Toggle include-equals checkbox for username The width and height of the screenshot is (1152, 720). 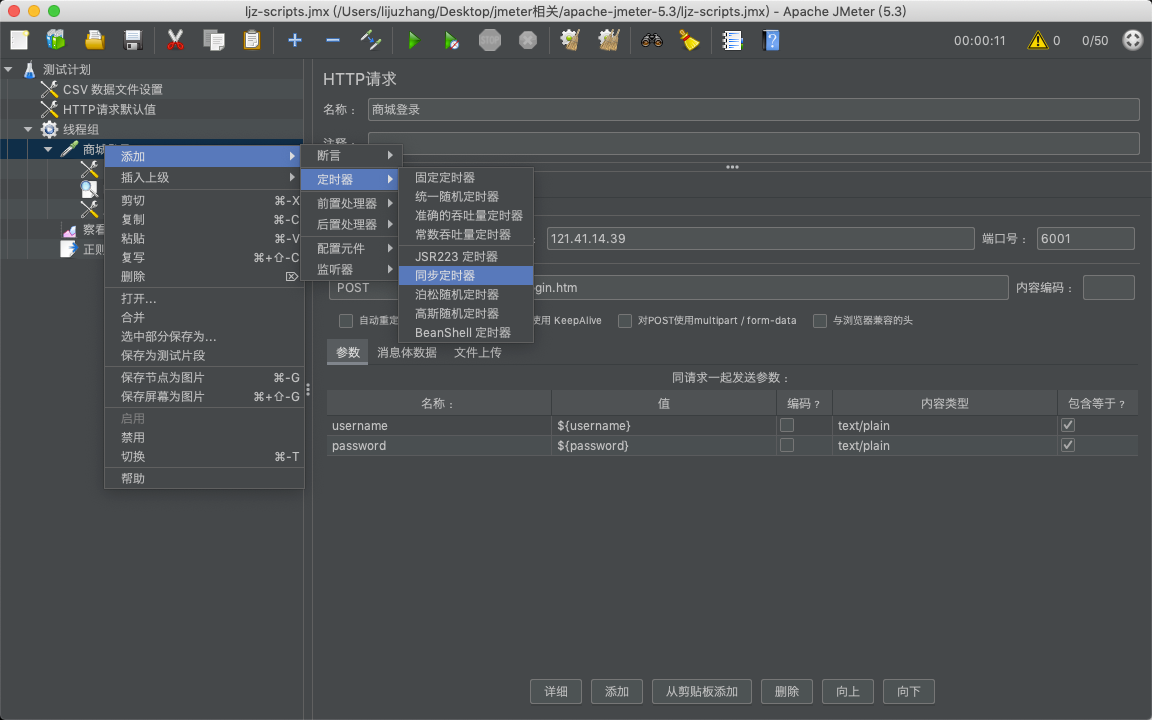coord(1068,425)
